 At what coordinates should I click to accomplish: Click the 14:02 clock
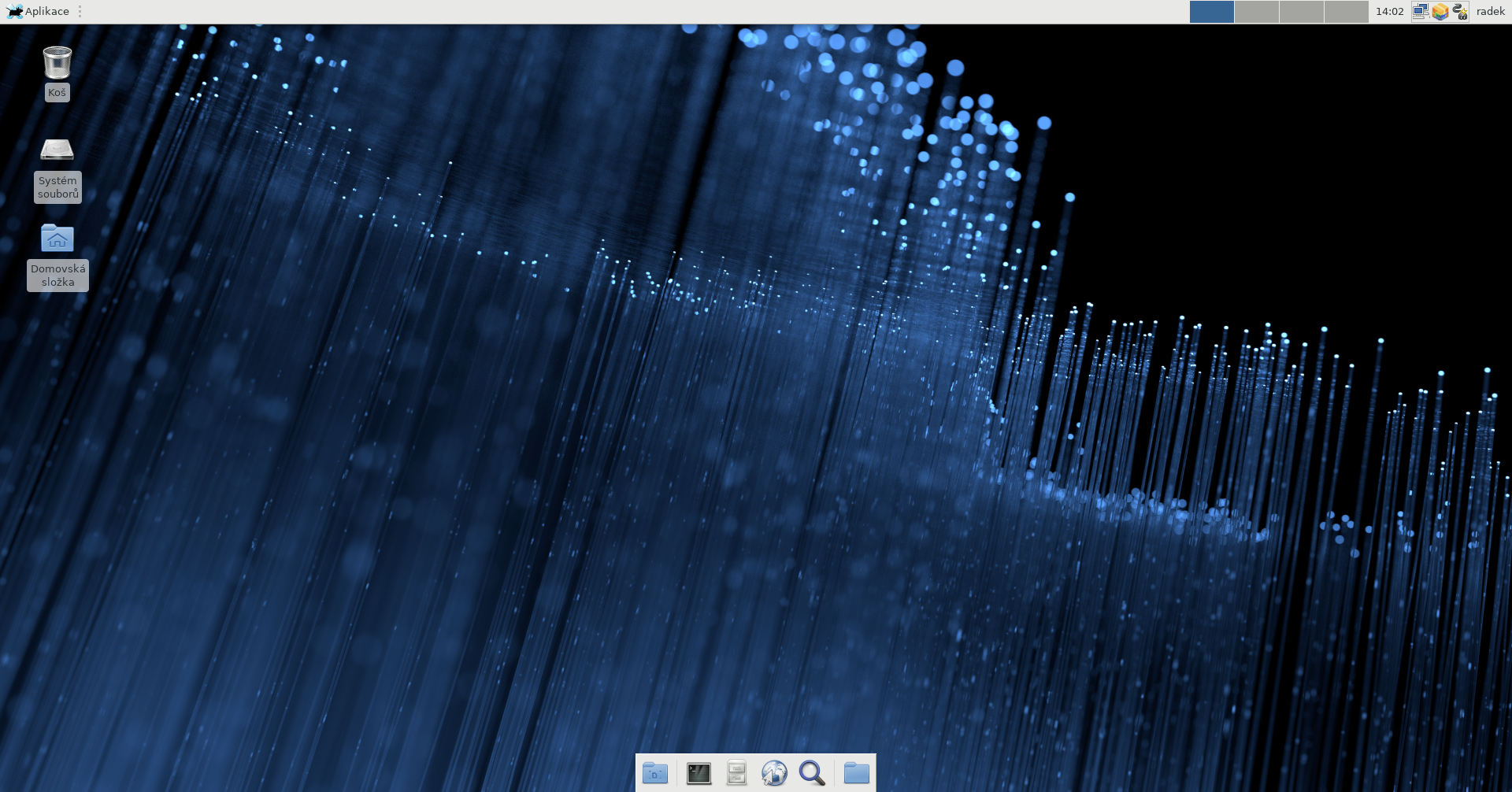[1389, 12]
